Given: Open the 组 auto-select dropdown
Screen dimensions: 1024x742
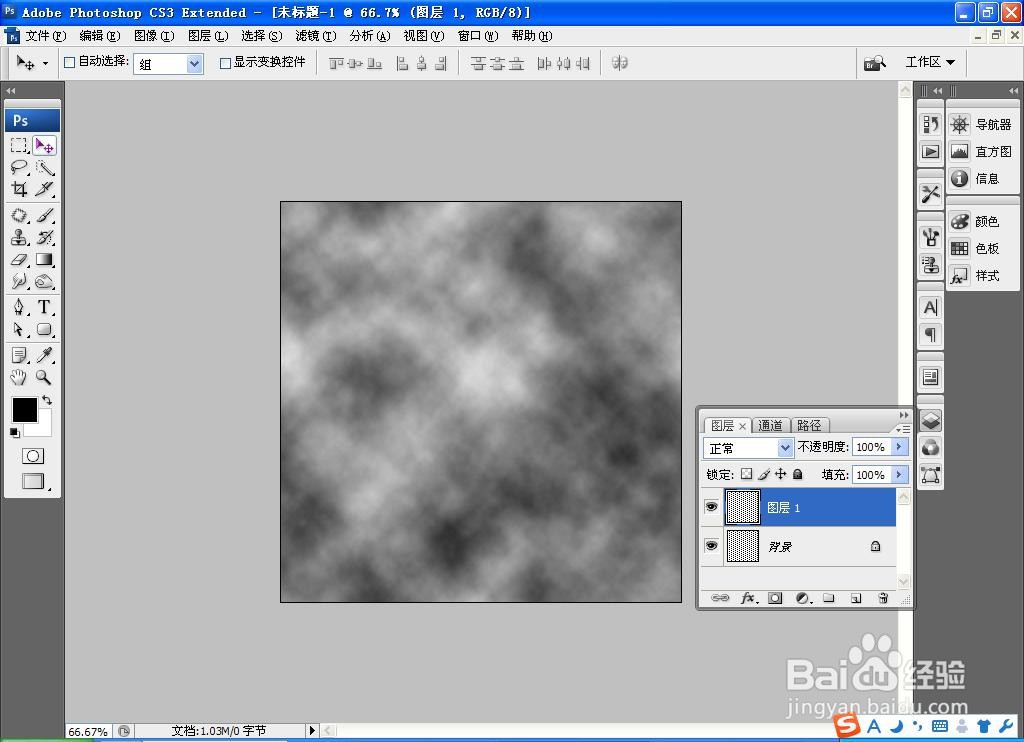Looking at the screenshot, I should click(x=194, y=63).
